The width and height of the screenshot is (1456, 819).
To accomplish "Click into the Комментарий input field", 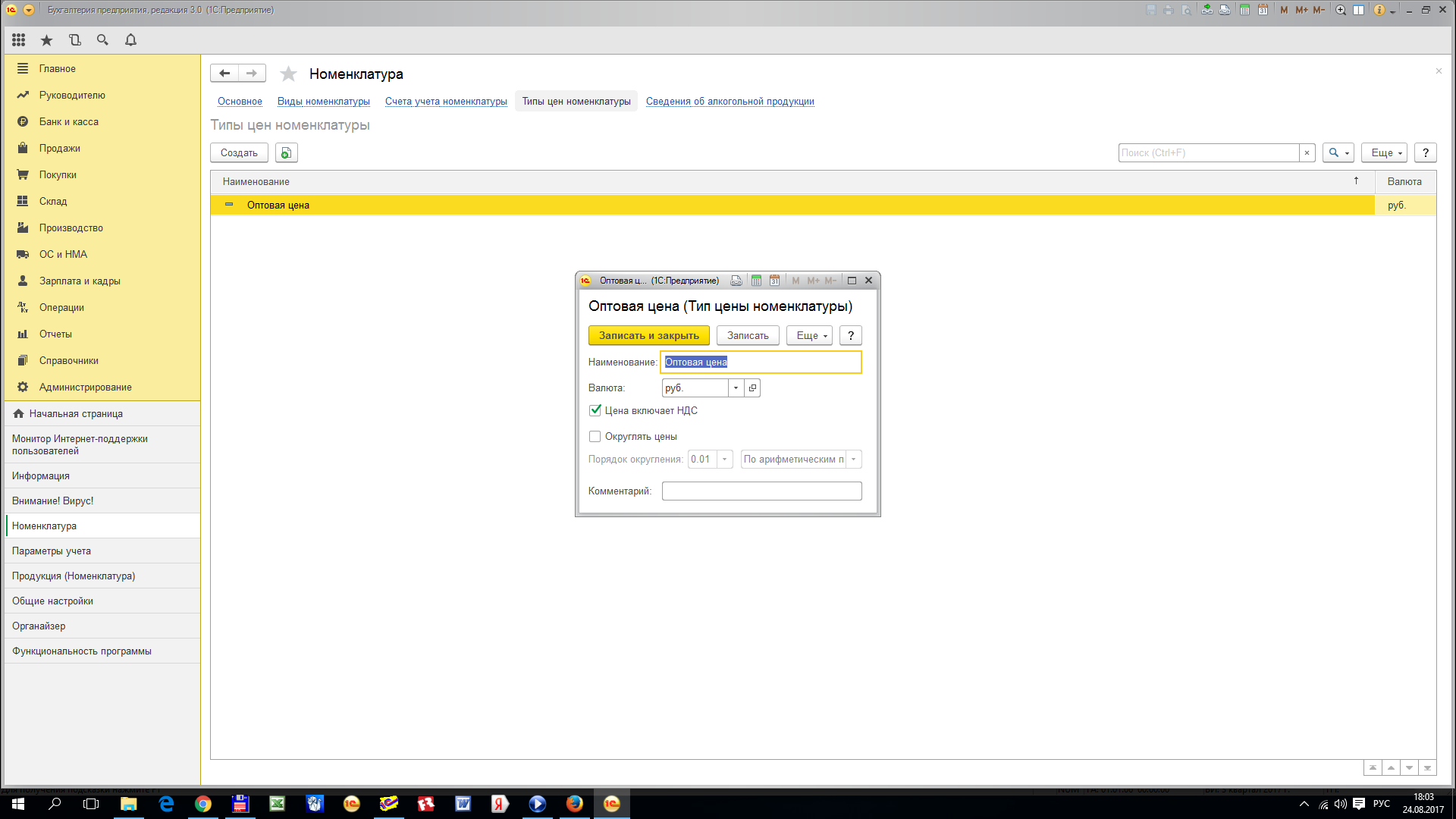I will tap(761, 491).
